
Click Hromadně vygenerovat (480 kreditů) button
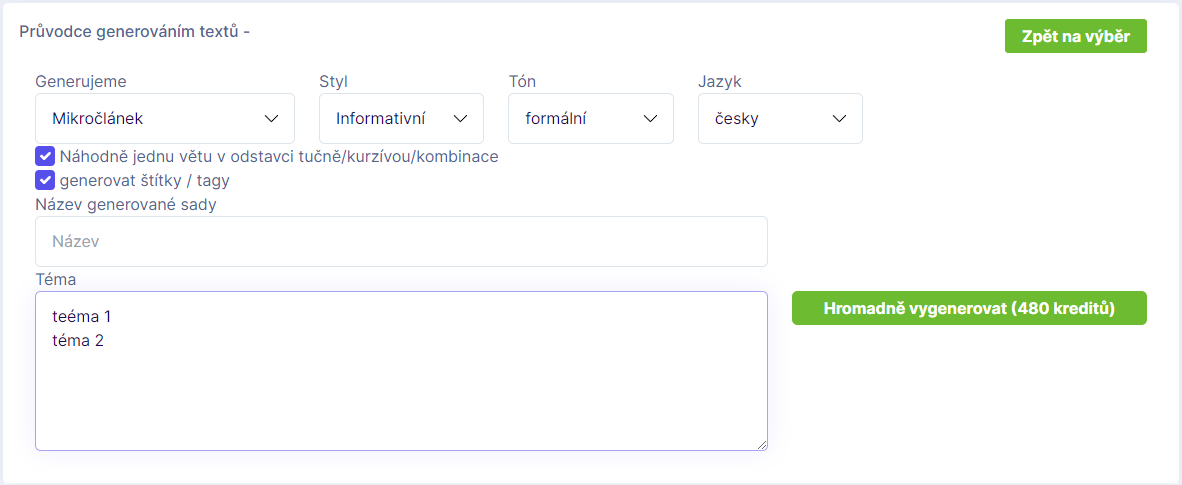(x=969, y=308)
